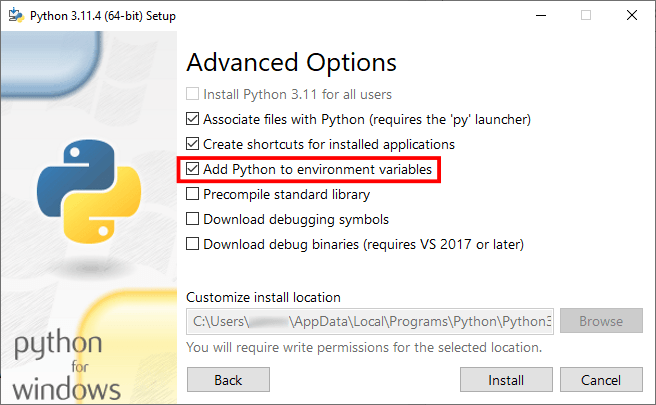The image size is (656, 405).
Task: Click the install location path field
Action: coord(369,322)
